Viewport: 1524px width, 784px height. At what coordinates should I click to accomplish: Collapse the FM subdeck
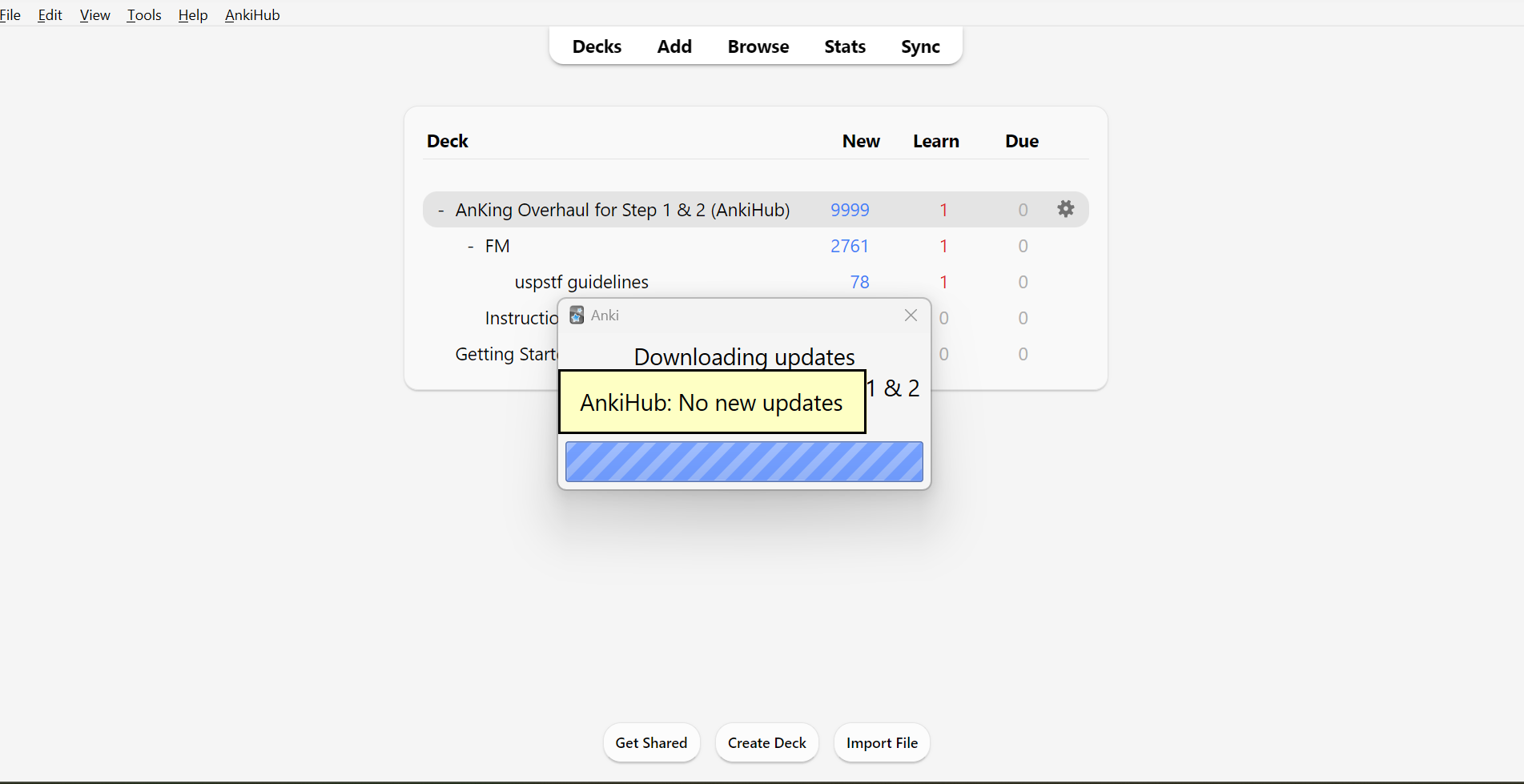click(470, 247)
